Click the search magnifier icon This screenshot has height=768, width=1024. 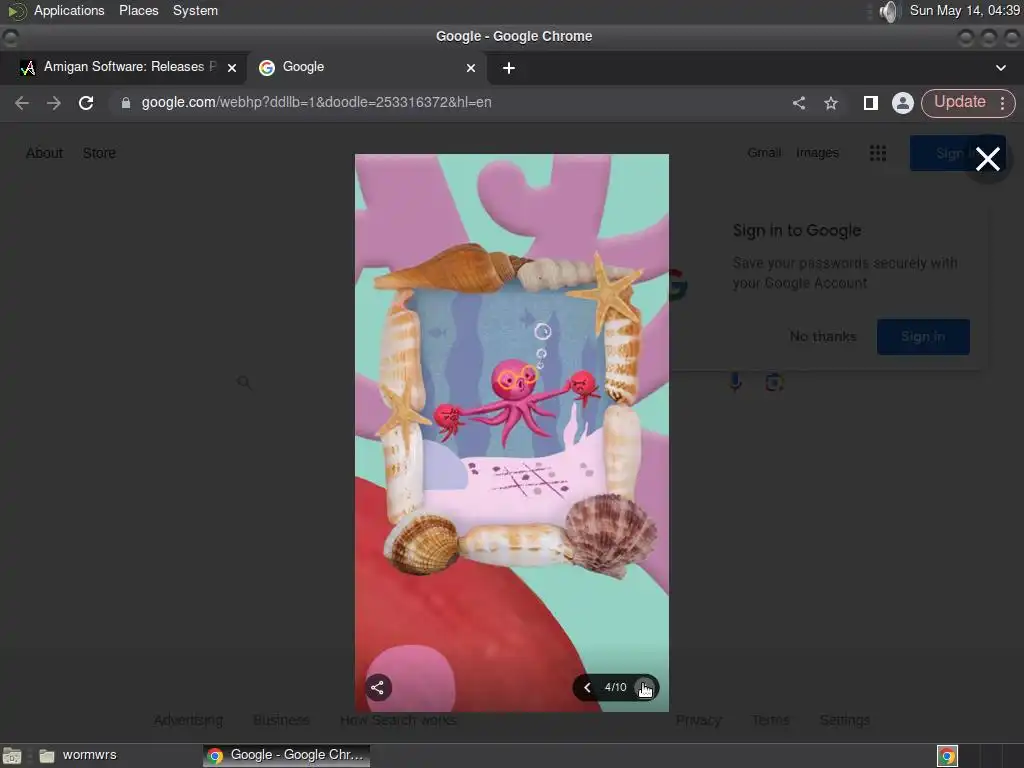click(x=244, y=382)
